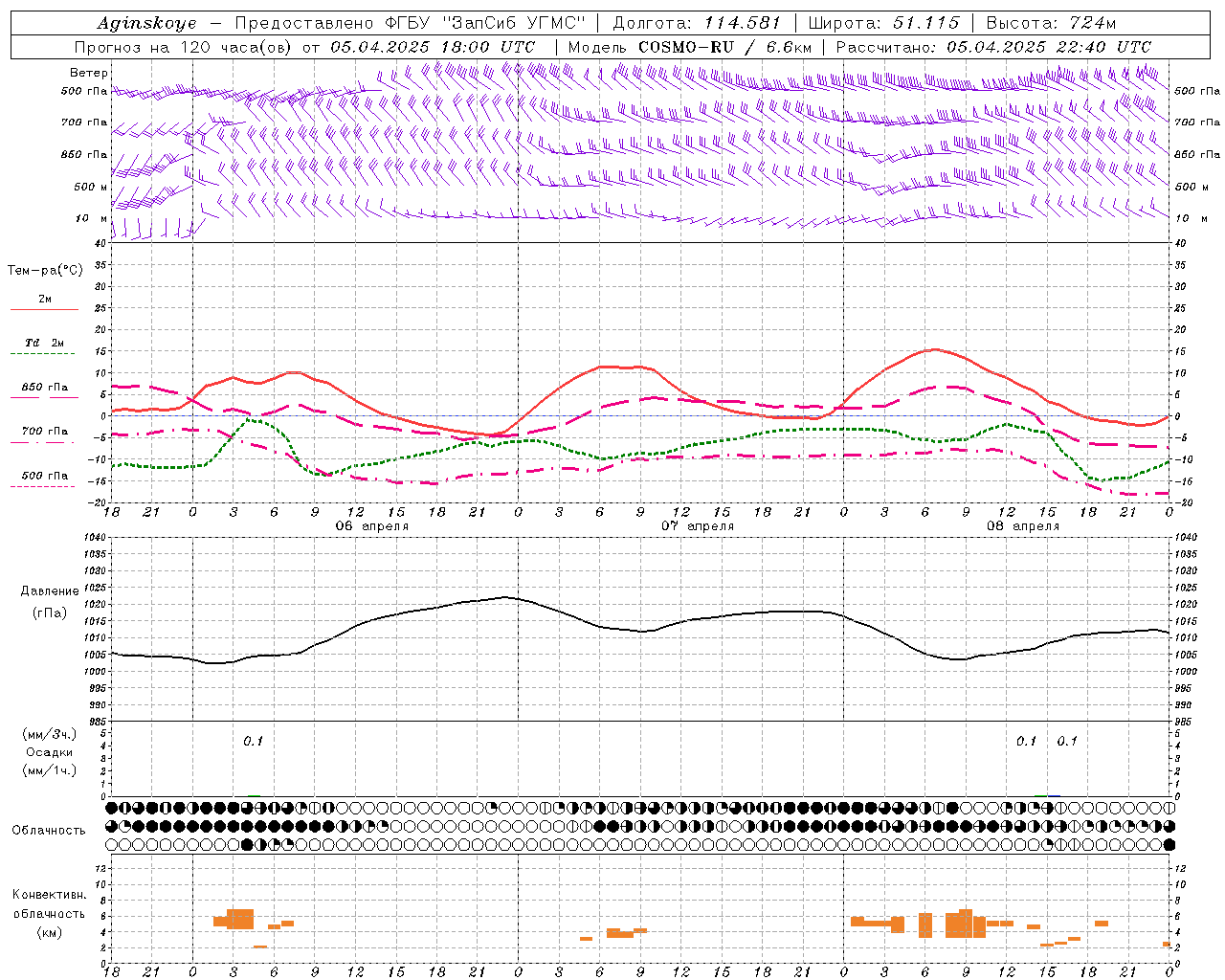
Task: Click the 'Тем-ра(°C)' temperature panel label
Action: [x=45, y=271]
